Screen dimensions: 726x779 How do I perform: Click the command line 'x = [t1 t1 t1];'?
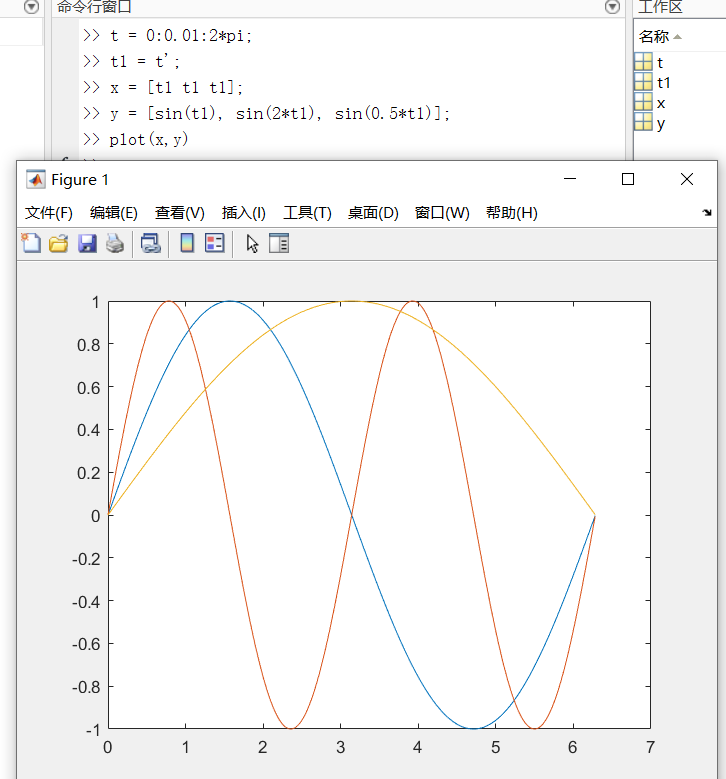click(x=176, y=87)
